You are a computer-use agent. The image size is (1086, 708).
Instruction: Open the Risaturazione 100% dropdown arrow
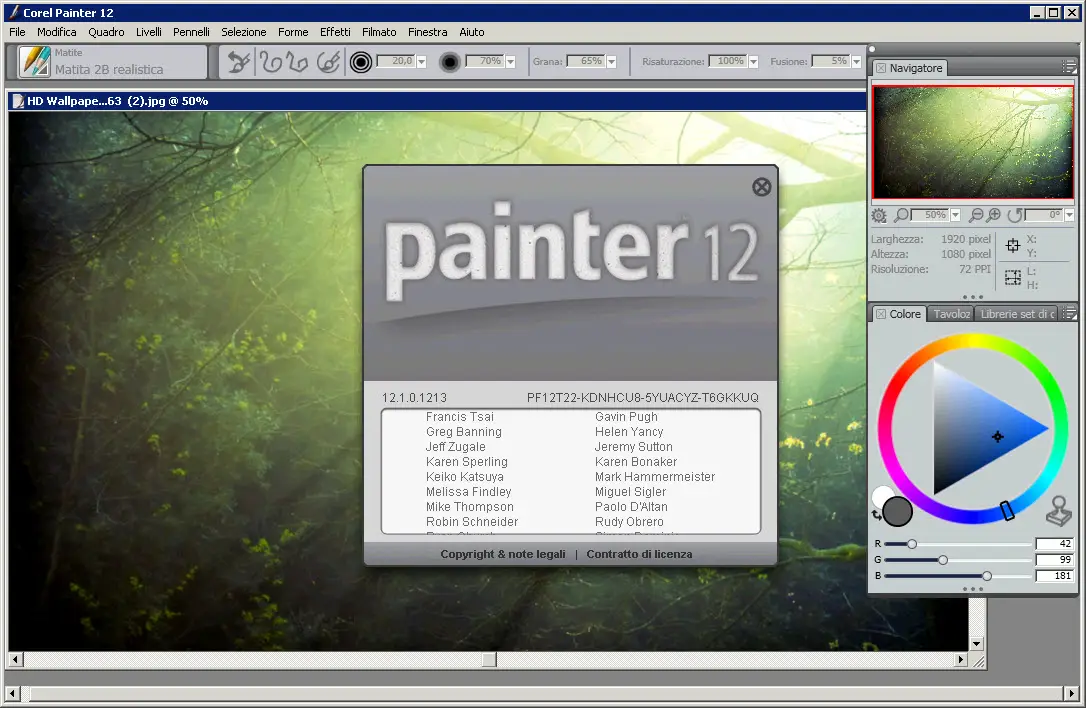click(754, 62)
